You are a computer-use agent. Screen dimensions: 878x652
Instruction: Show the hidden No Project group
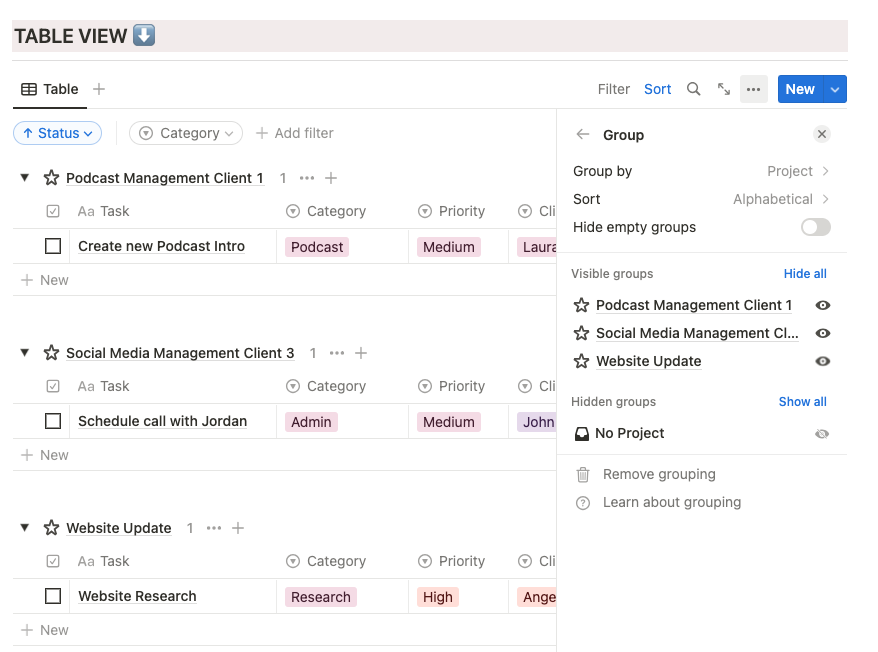click(822, 434)
